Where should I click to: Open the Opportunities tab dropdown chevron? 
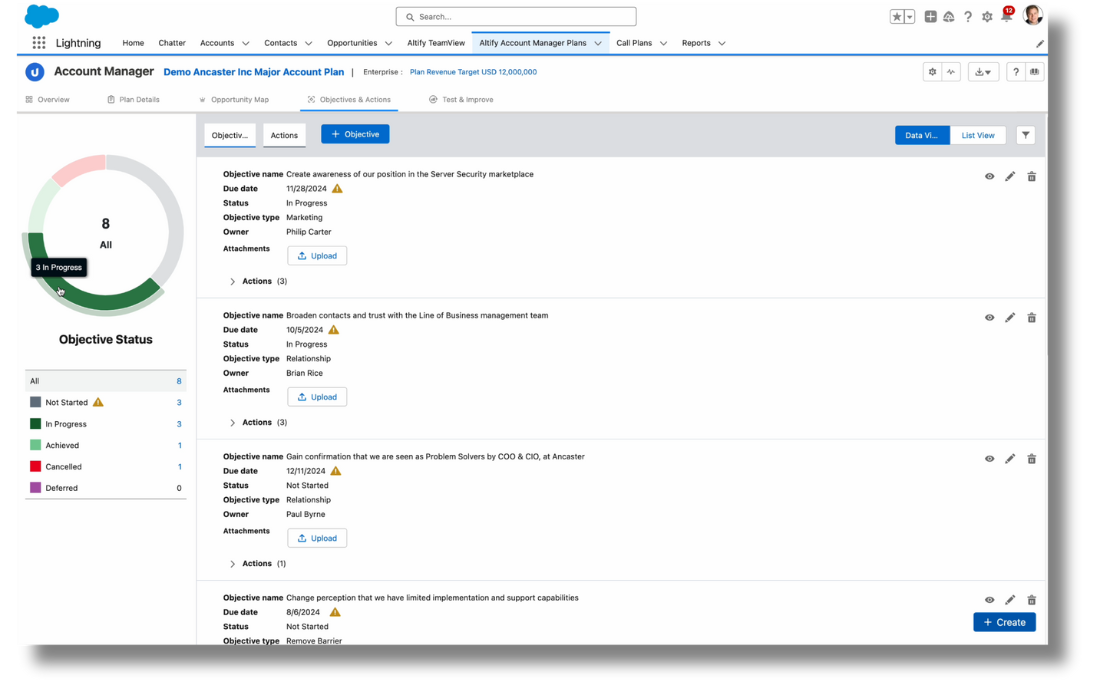pyautogui.click(x=389, y=43)
